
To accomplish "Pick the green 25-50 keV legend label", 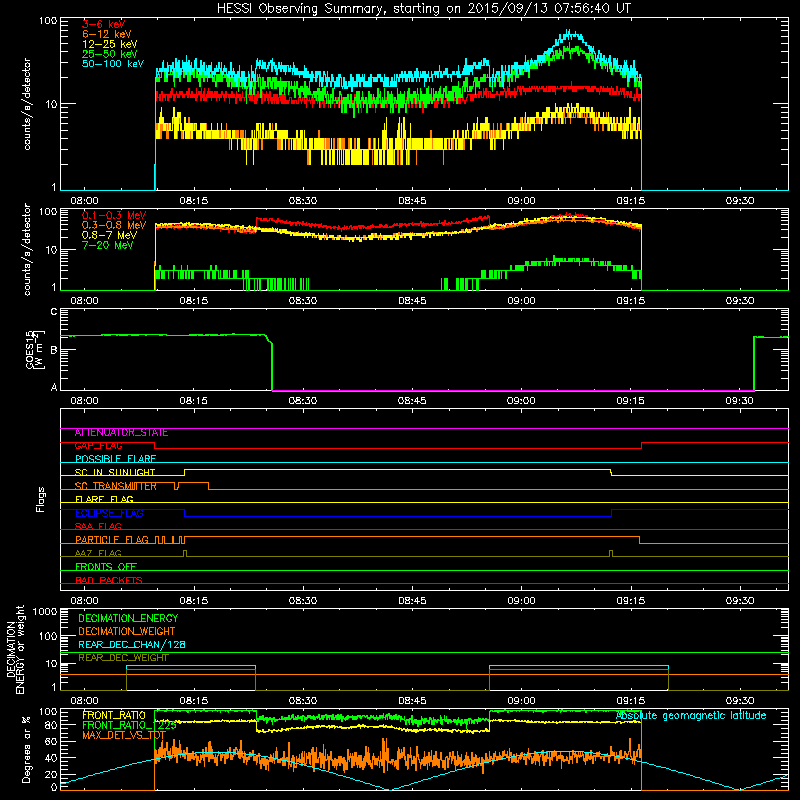I will coord(110,54).
